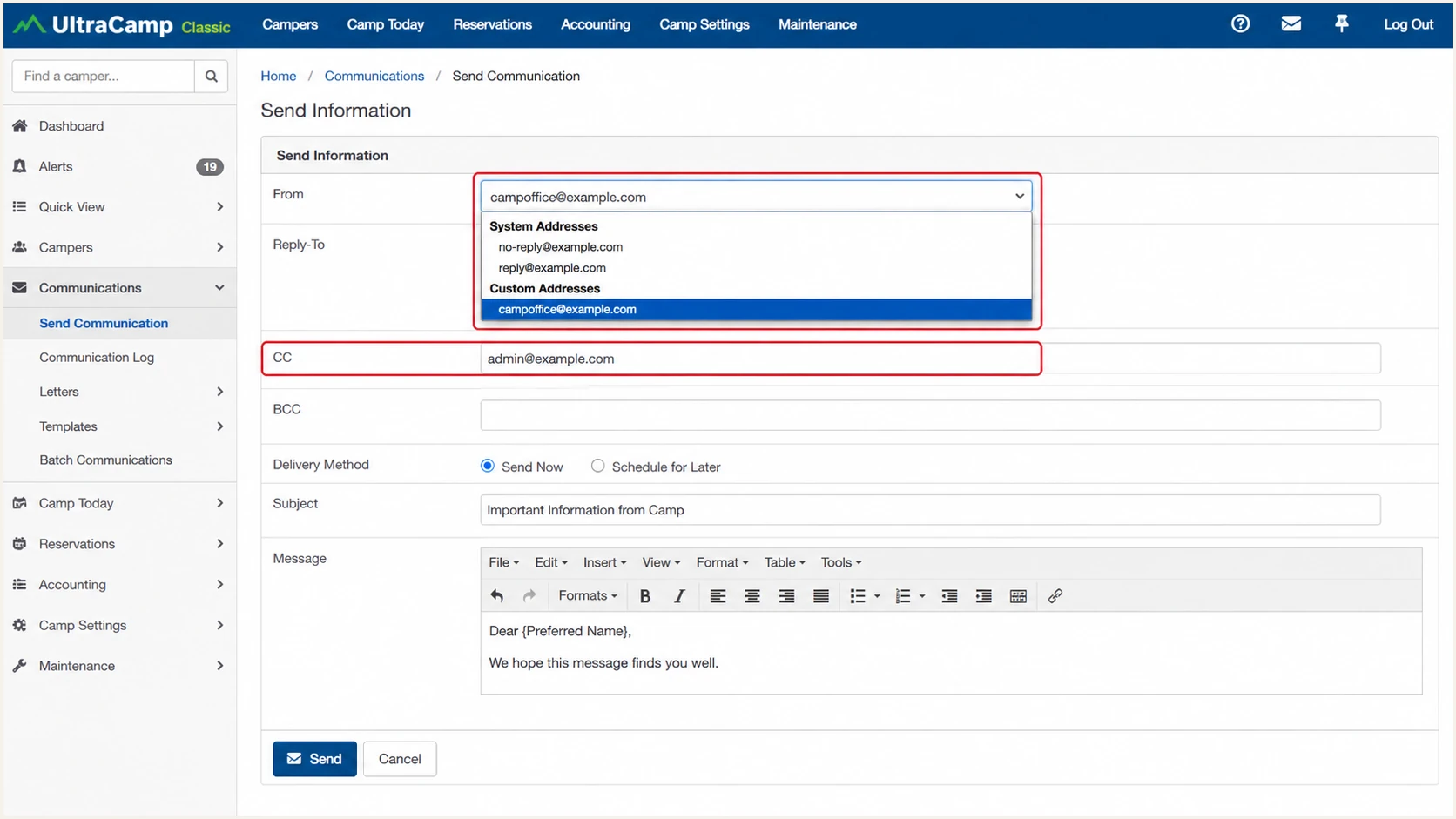Viewport: 1456px width, 819px height.
Task: Open Batch Communications in sidebar
Action: (x=105, y=460)
